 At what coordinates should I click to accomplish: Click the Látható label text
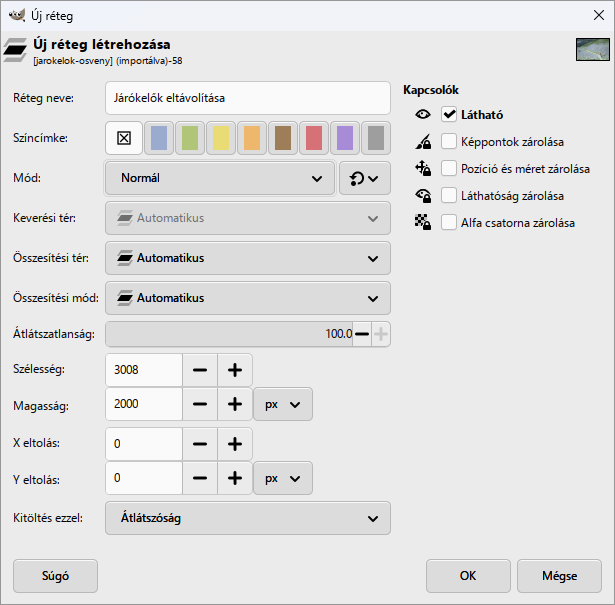click(x=482, y=115)
